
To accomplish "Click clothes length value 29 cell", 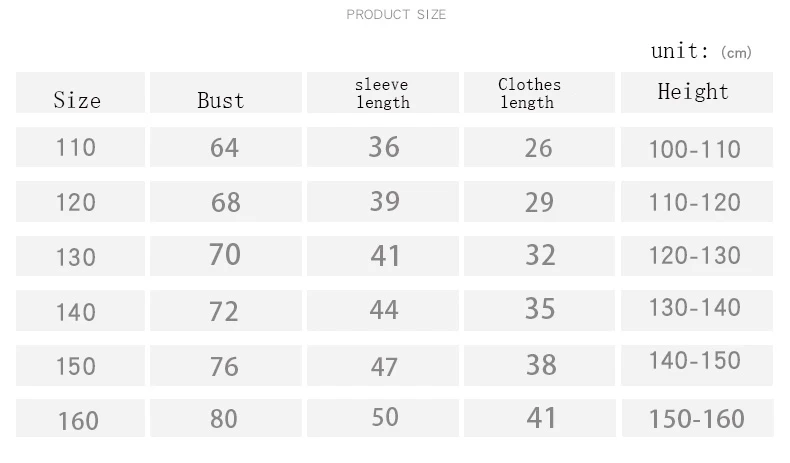I will point(539,202).
